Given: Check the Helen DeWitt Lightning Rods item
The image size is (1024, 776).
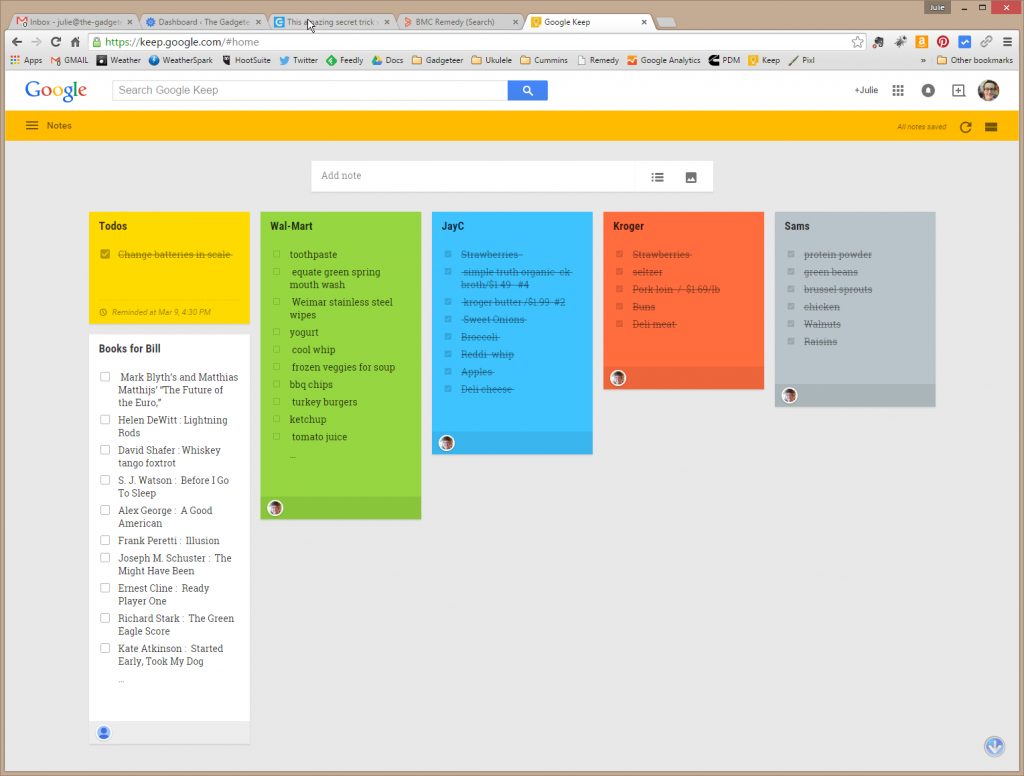Looking at the screenshot, I should coord(105,419).
